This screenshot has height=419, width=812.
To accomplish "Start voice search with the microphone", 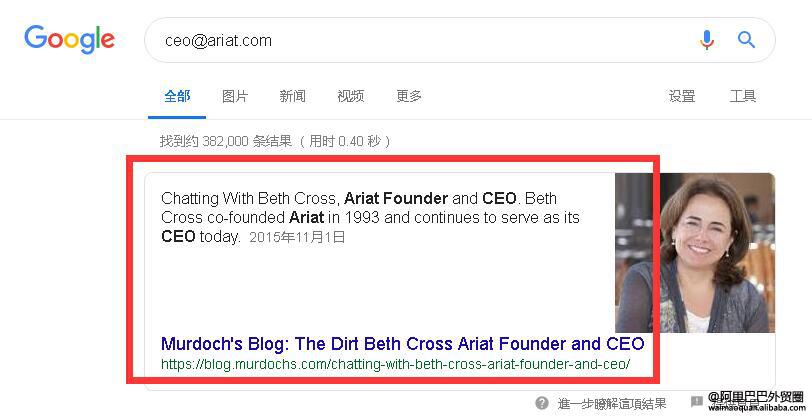I will click(707, 40).
